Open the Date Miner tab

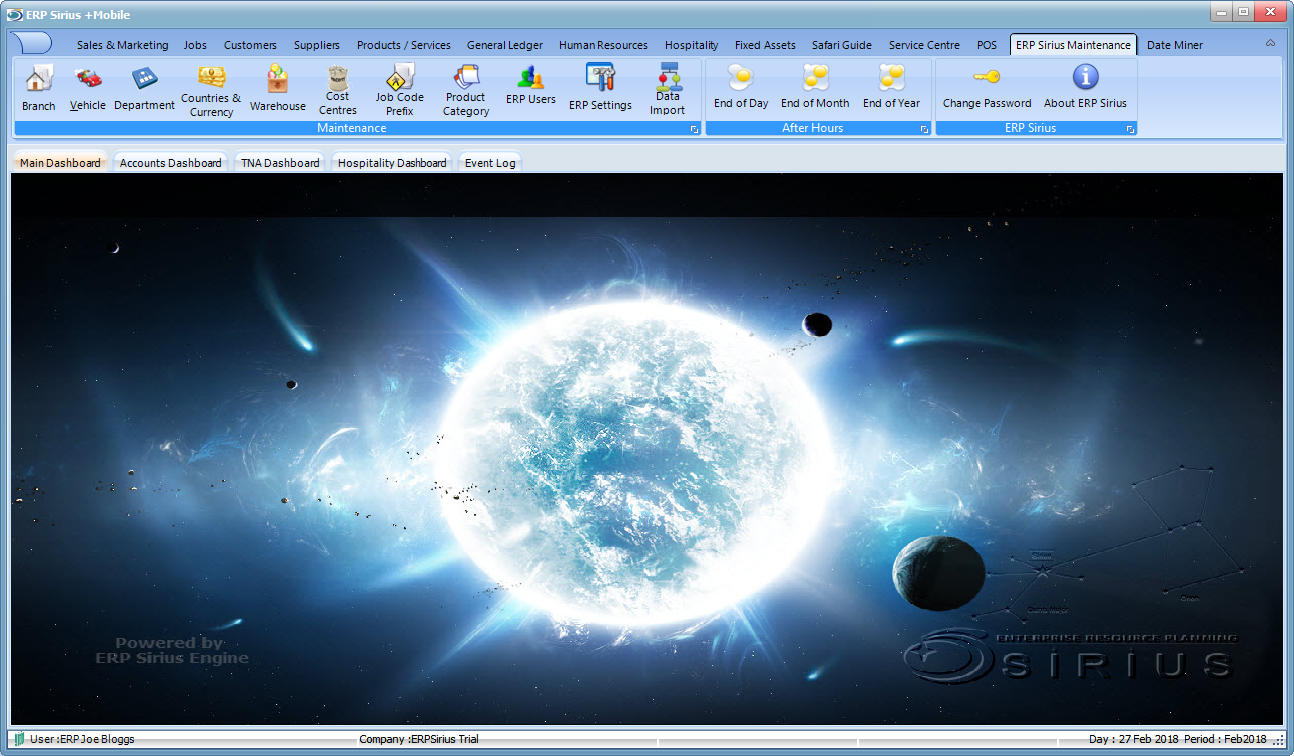pos(1175,45)
